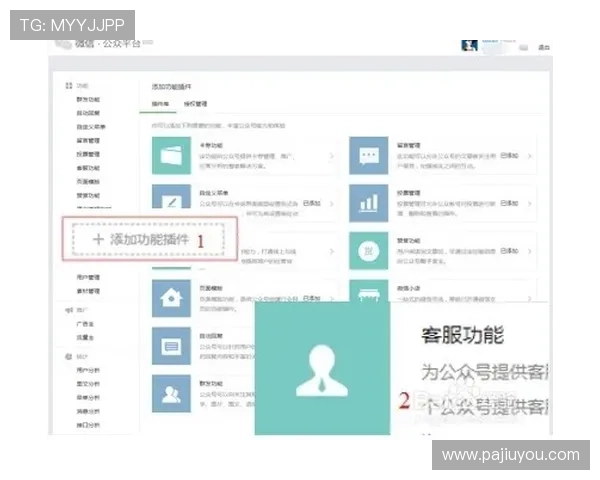Open the 赞赏功能 circular 赏 plugin icon
The height and width of the screenshot is (480, 600).
tap(368, 251)
